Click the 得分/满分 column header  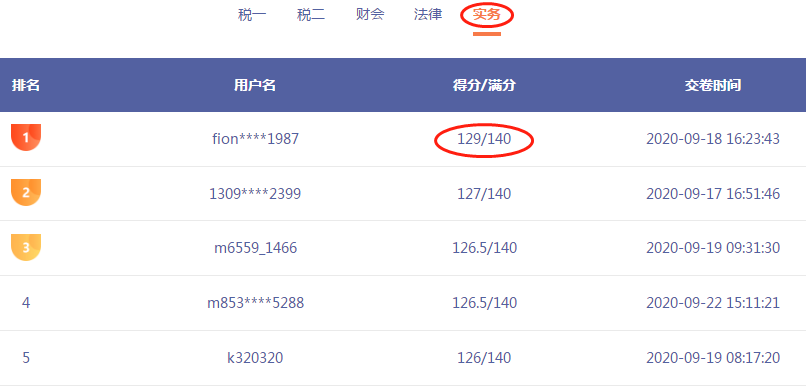click(x=484, y=85)
